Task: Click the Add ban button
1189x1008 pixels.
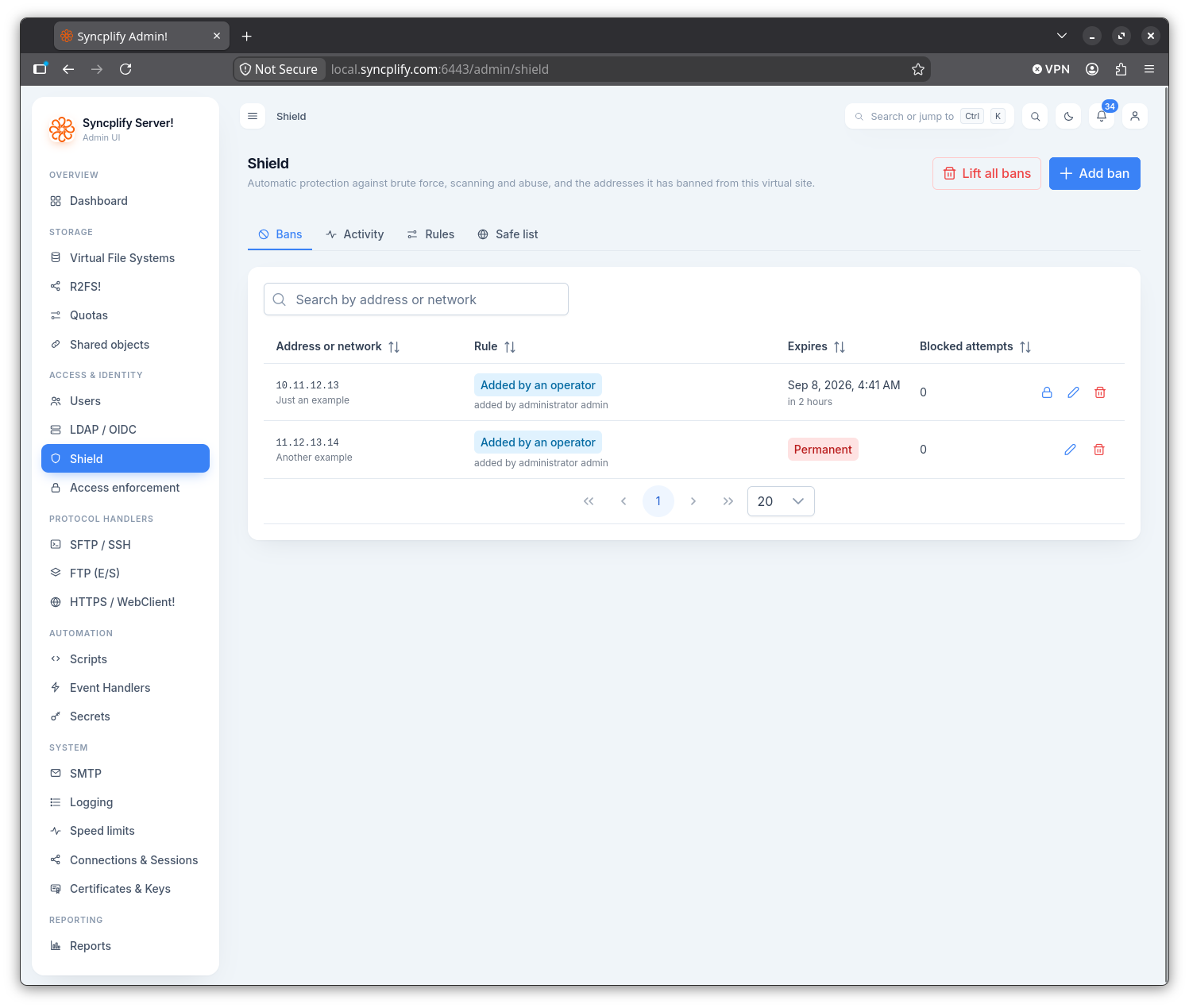Action: (1094, 173)
